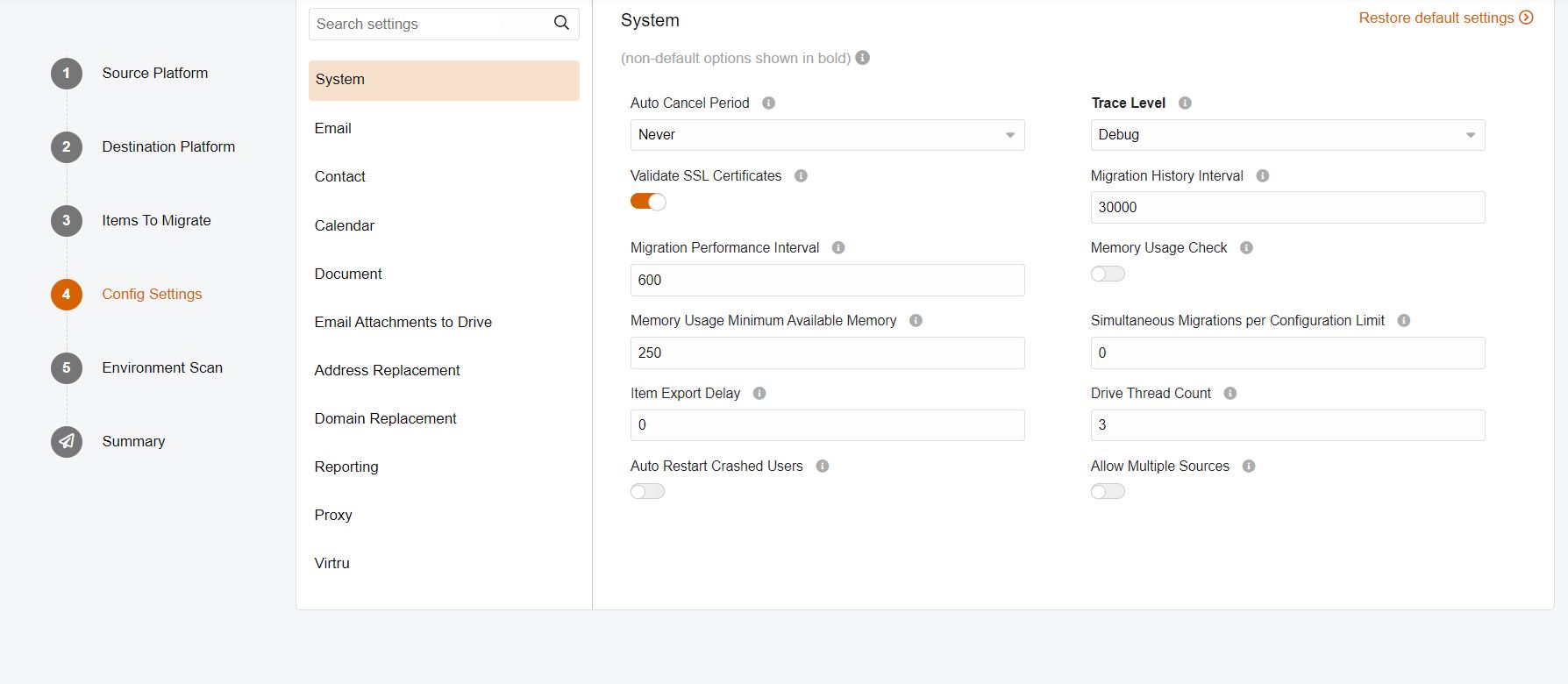Go to Source Platform step label

click(155, 74)
